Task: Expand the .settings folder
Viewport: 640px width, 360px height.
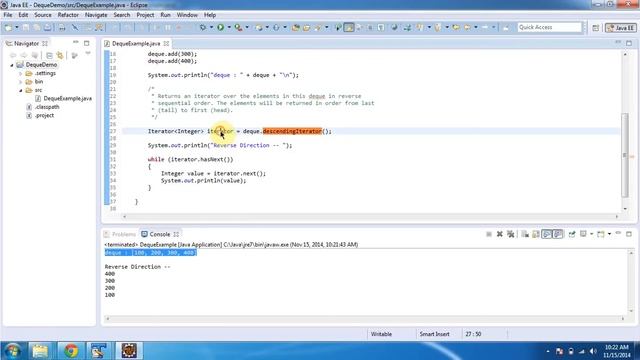Action: pos(20,73)
